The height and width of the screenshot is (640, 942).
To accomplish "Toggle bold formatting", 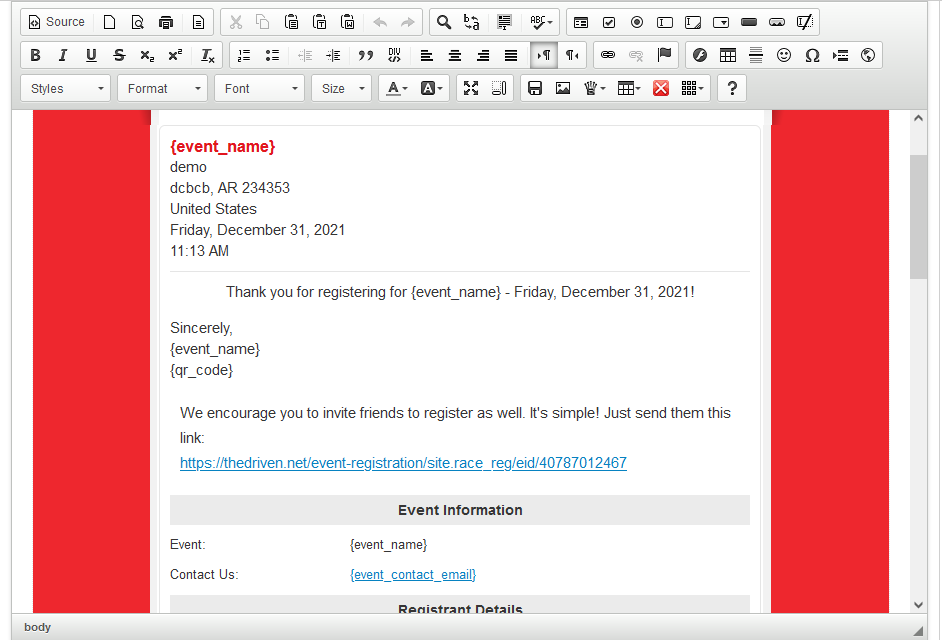I will [35, 55].
